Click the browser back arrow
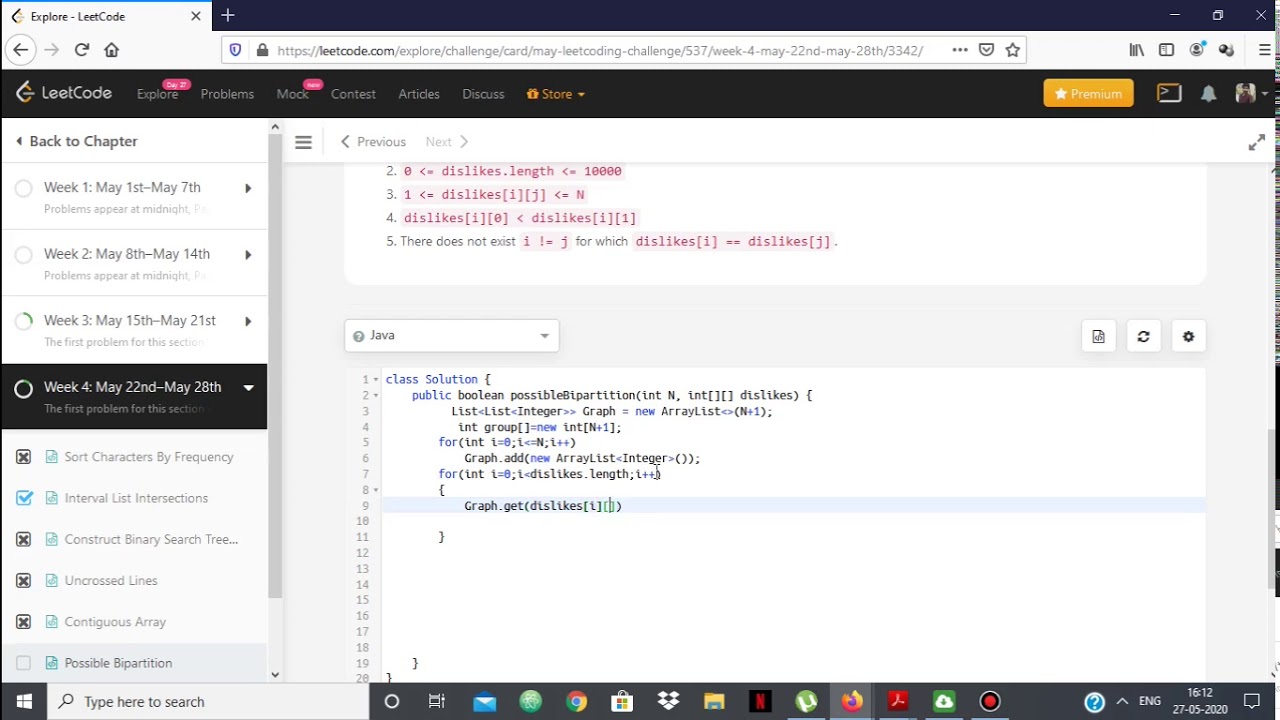 [x=20, y=50]
